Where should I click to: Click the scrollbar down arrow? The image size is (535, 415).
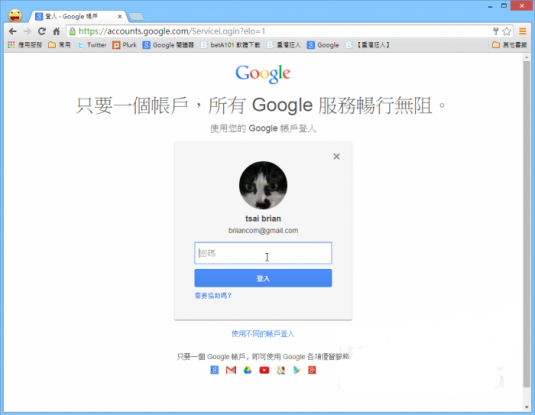[x=526, y=407]
